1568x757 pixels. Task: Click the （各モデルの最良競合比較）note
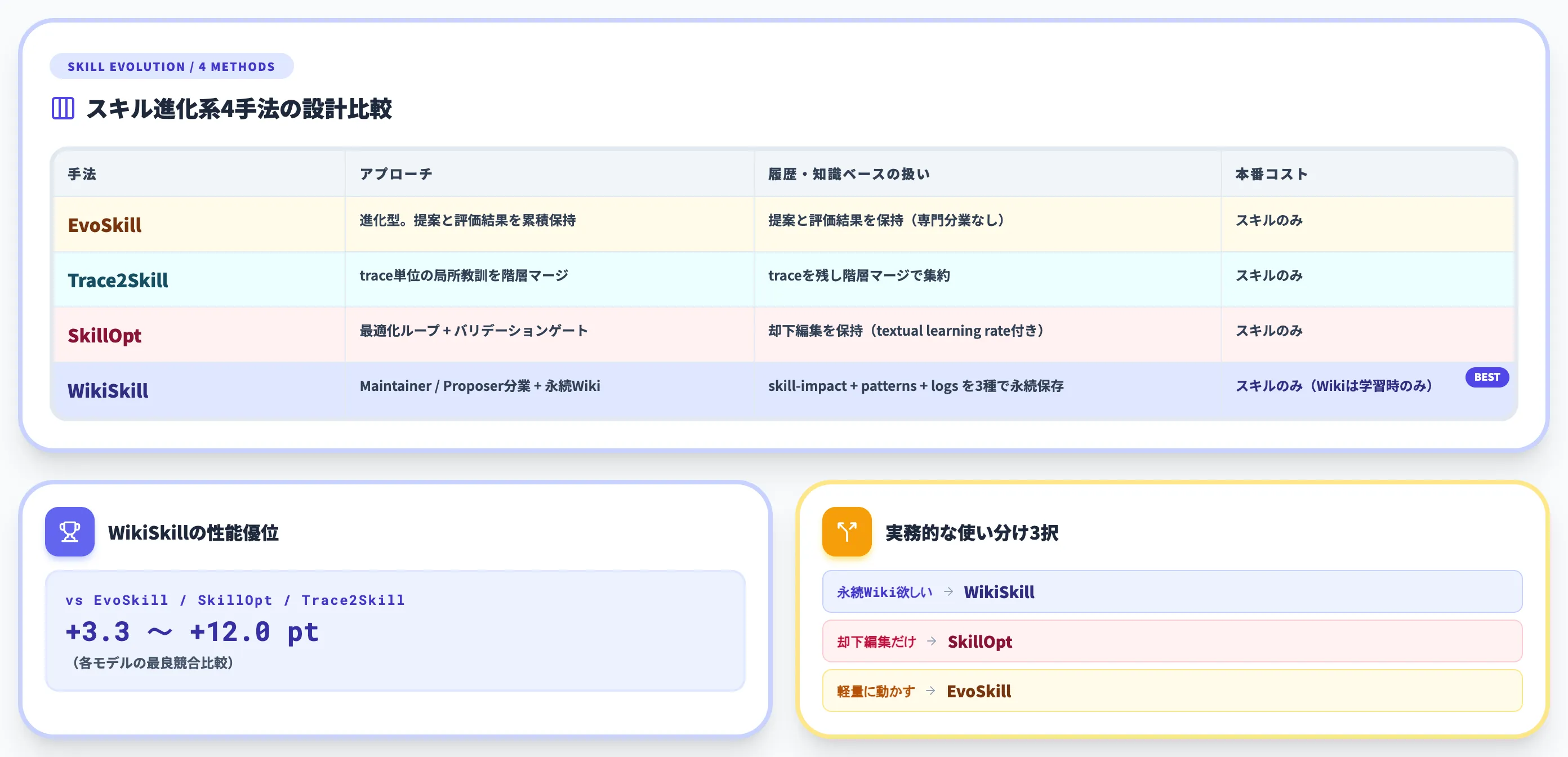(x=152, y=663)
